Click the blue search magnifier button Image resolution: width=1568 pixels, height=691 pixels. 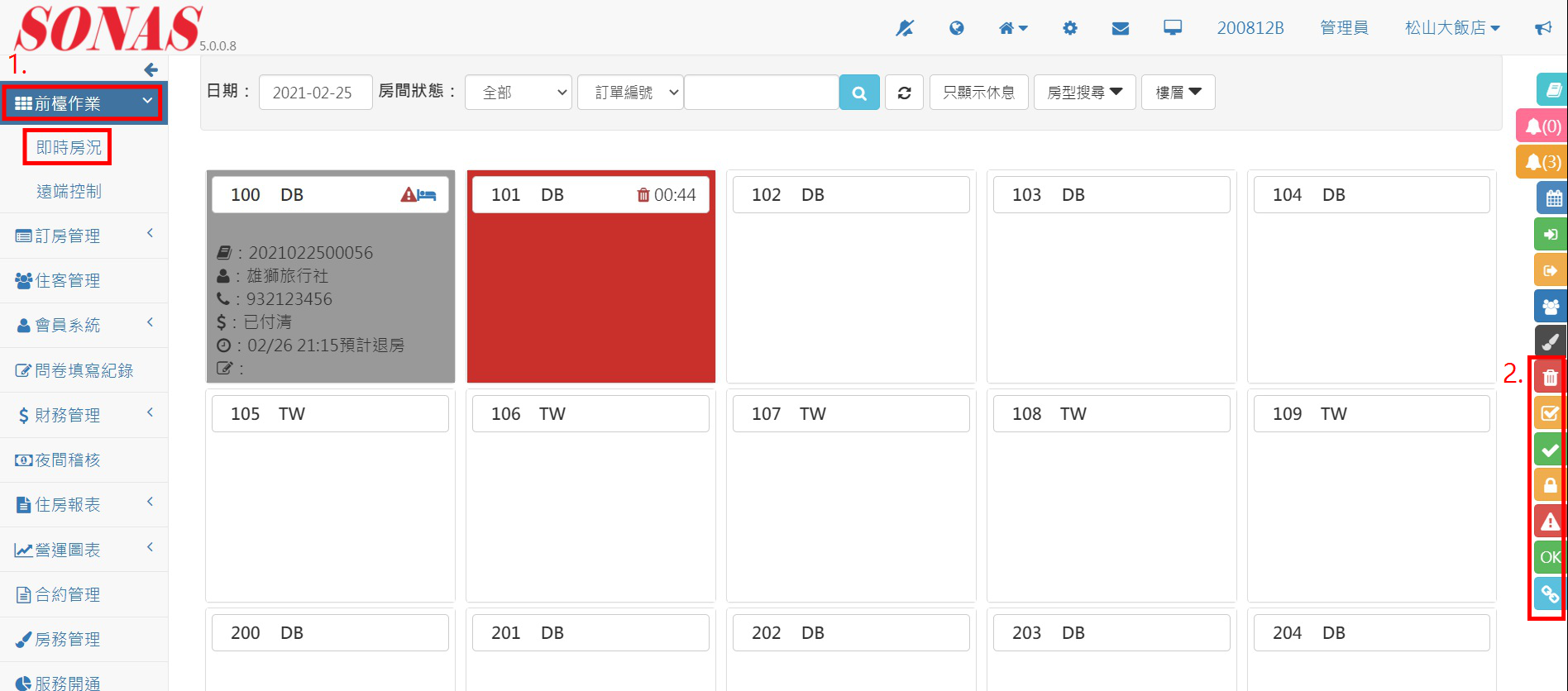pyautogui.click(x=859, y=93)
